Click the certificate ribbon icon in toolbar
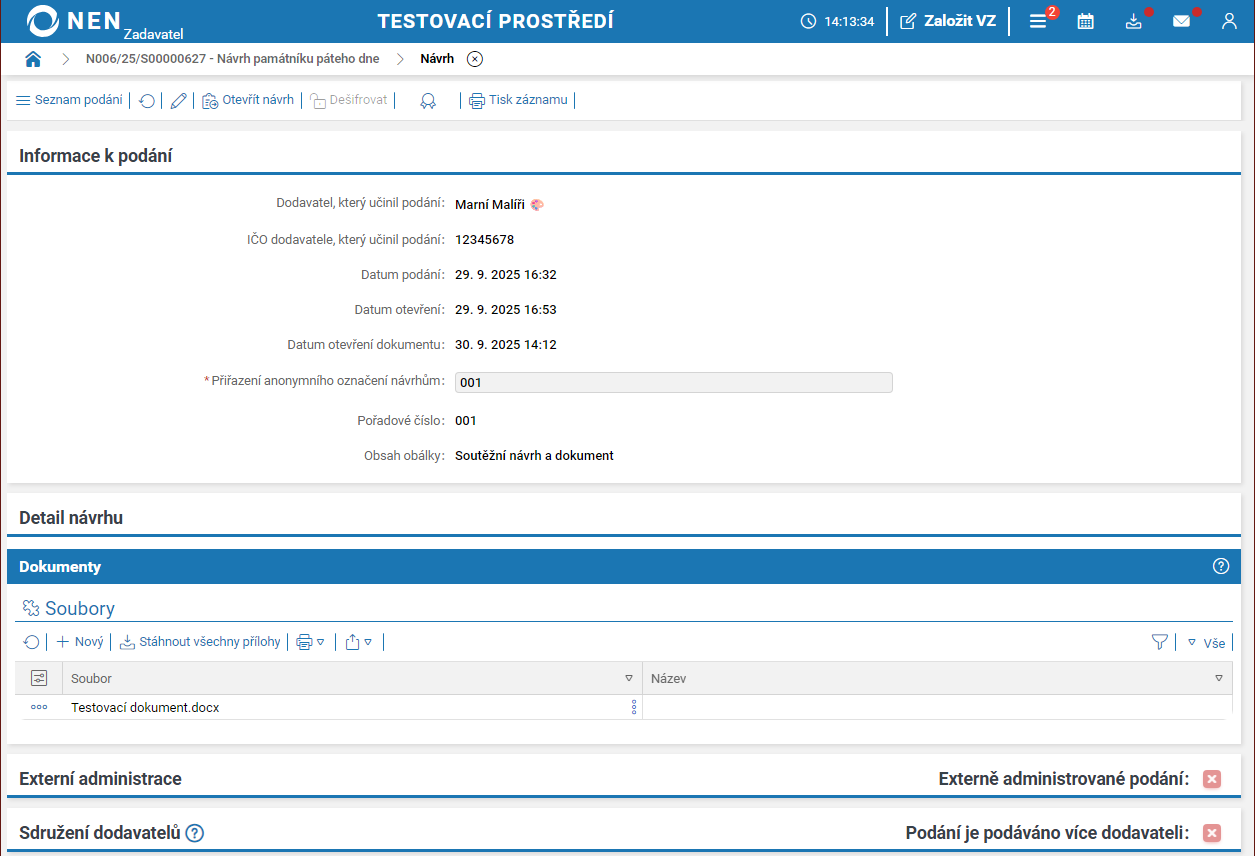Screen dimensions: 1255x856 coord(428,100)
